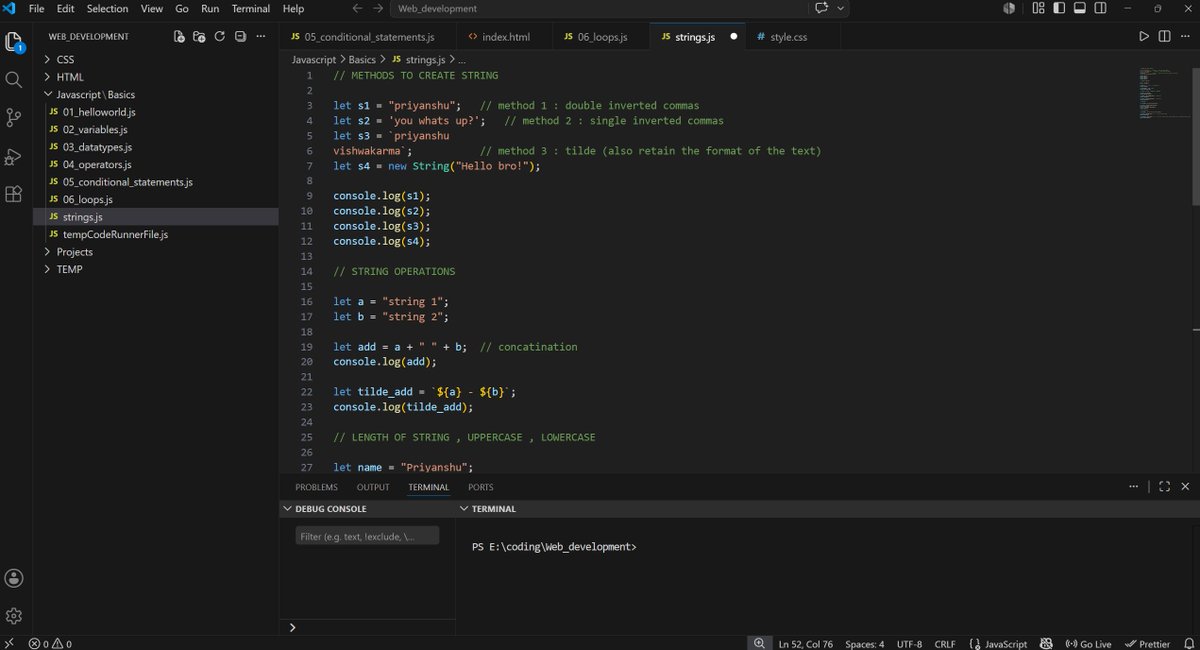Create a new folder in explorer
1200x650 pixels.
click(x=199, y=37)
